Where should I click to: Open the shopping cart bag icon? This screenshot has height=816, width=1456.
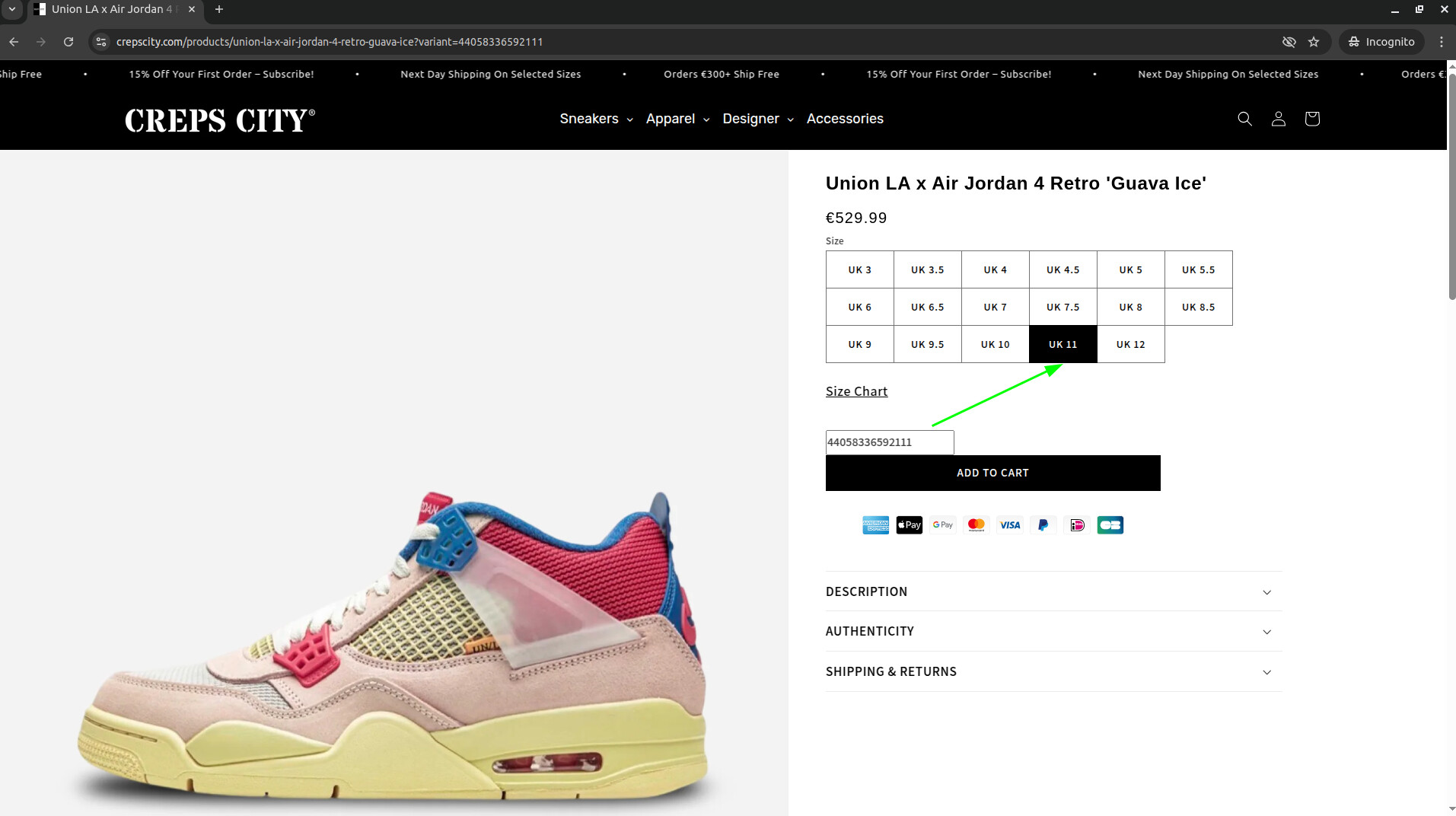click(x=1311, y=119)
